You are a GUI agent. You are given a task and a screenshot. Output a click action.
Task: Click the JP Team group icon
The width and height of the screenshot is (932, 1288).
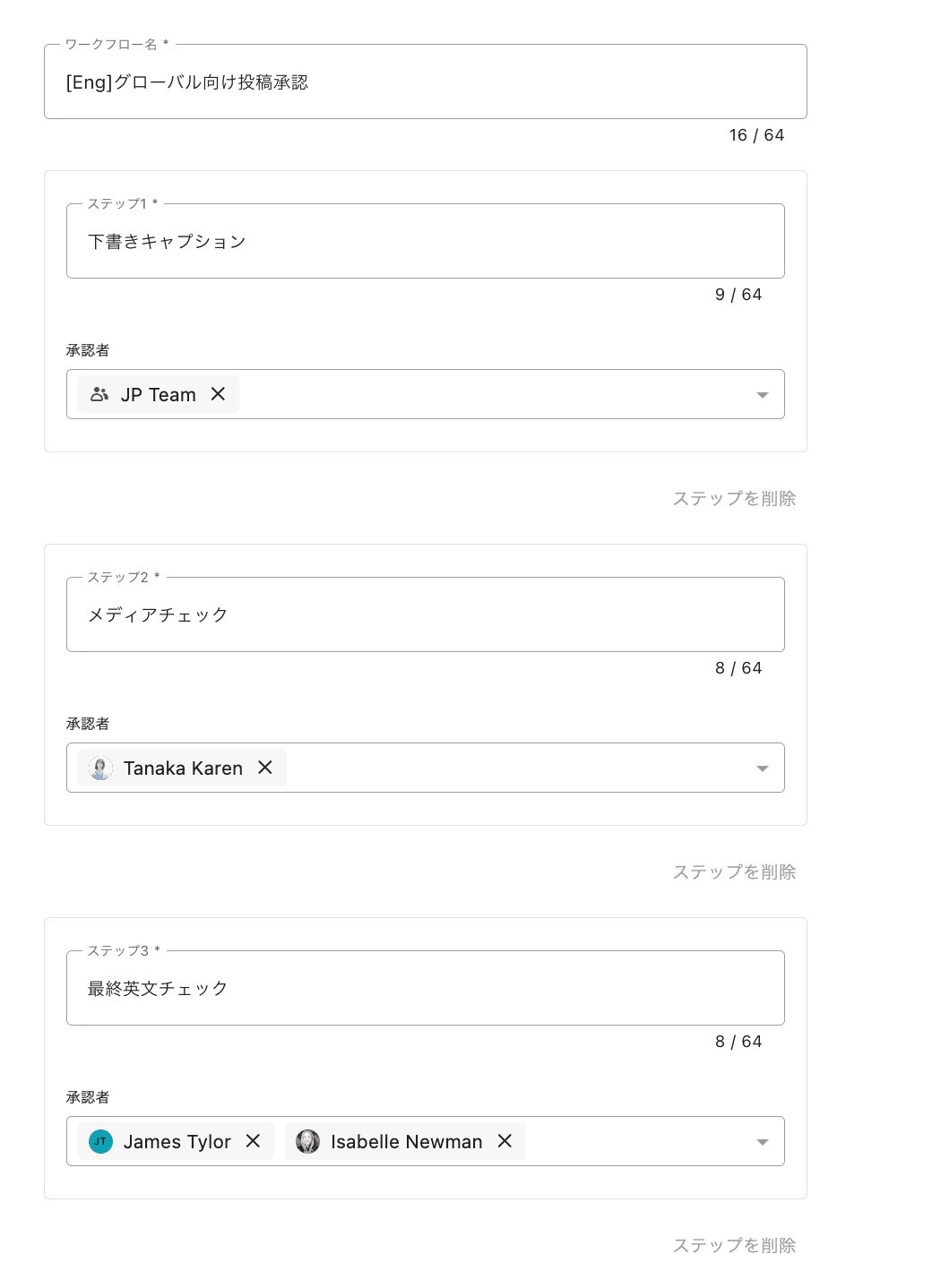click(x=99, y=394)
